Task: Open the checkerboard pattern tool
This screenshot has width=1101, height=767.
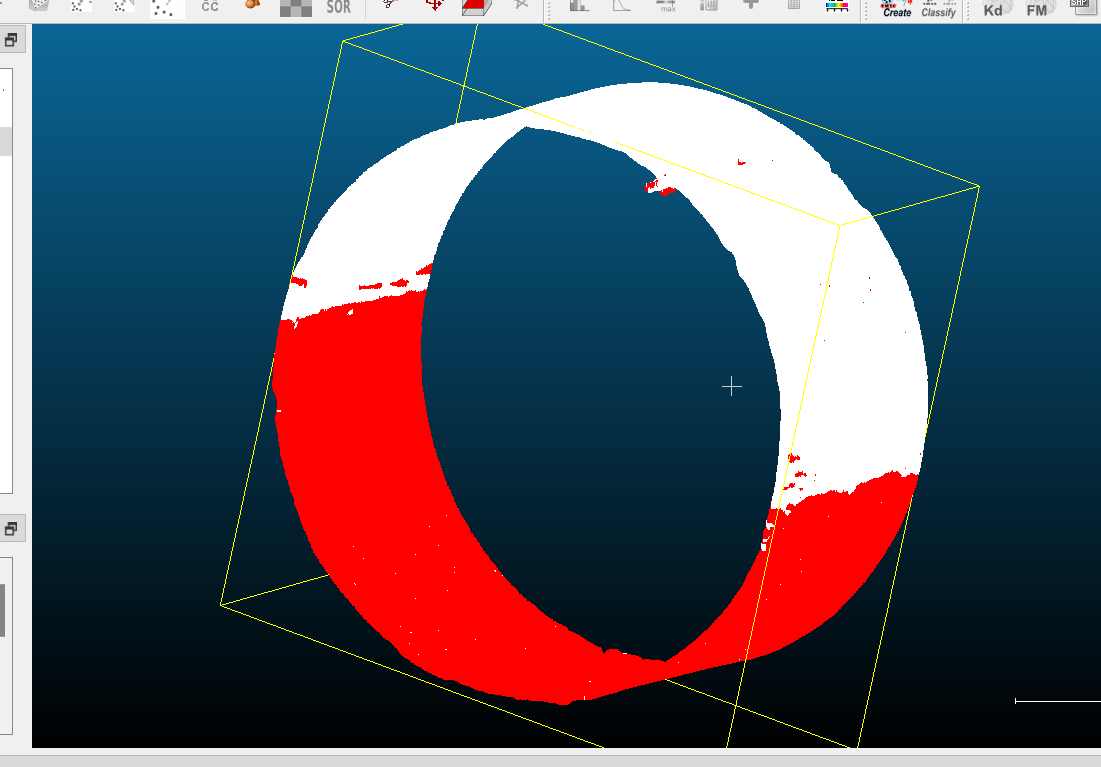Action: click(294, 8)
